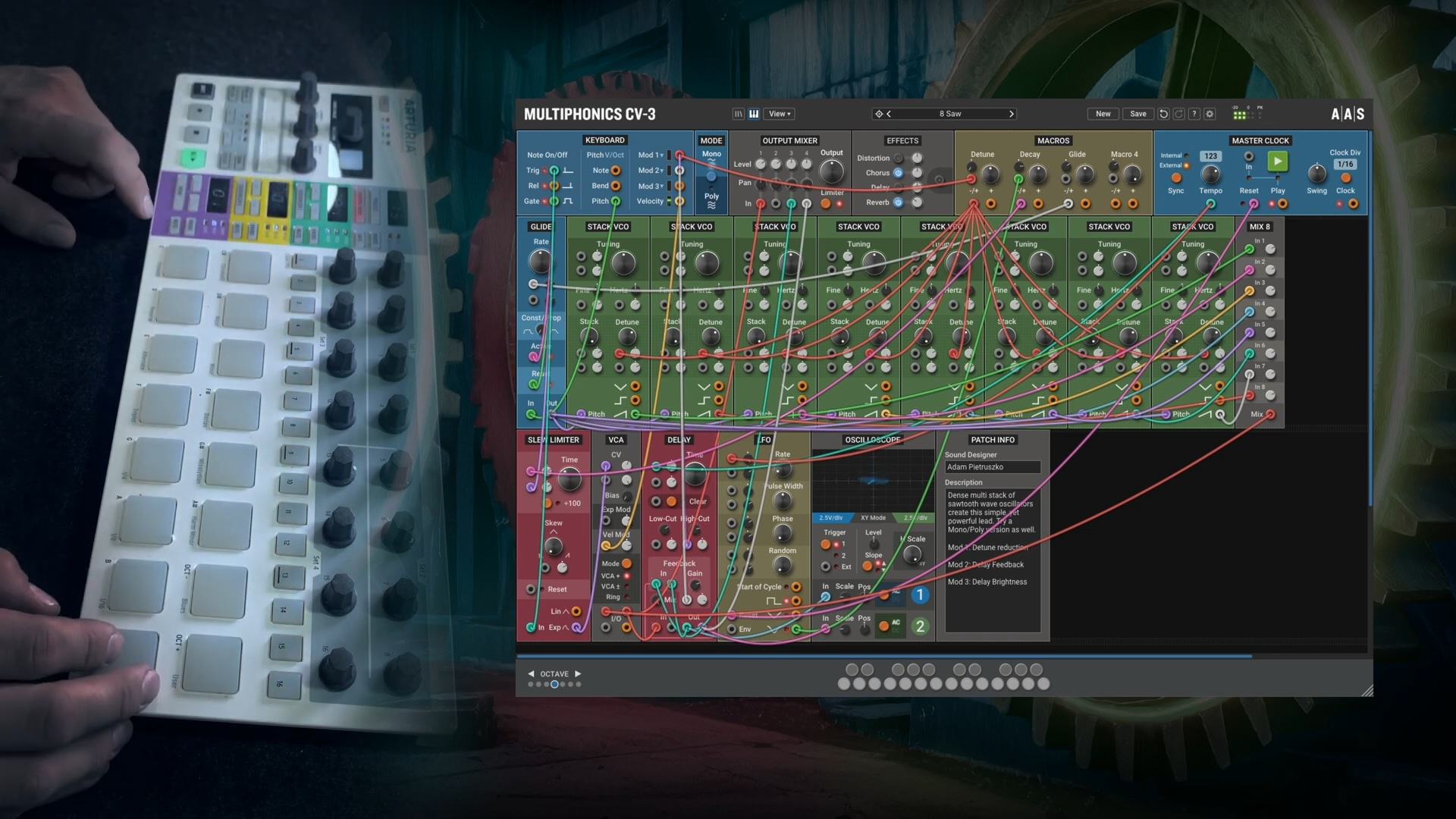Click the Mono/Poly mode switch slider

(711, 176)
